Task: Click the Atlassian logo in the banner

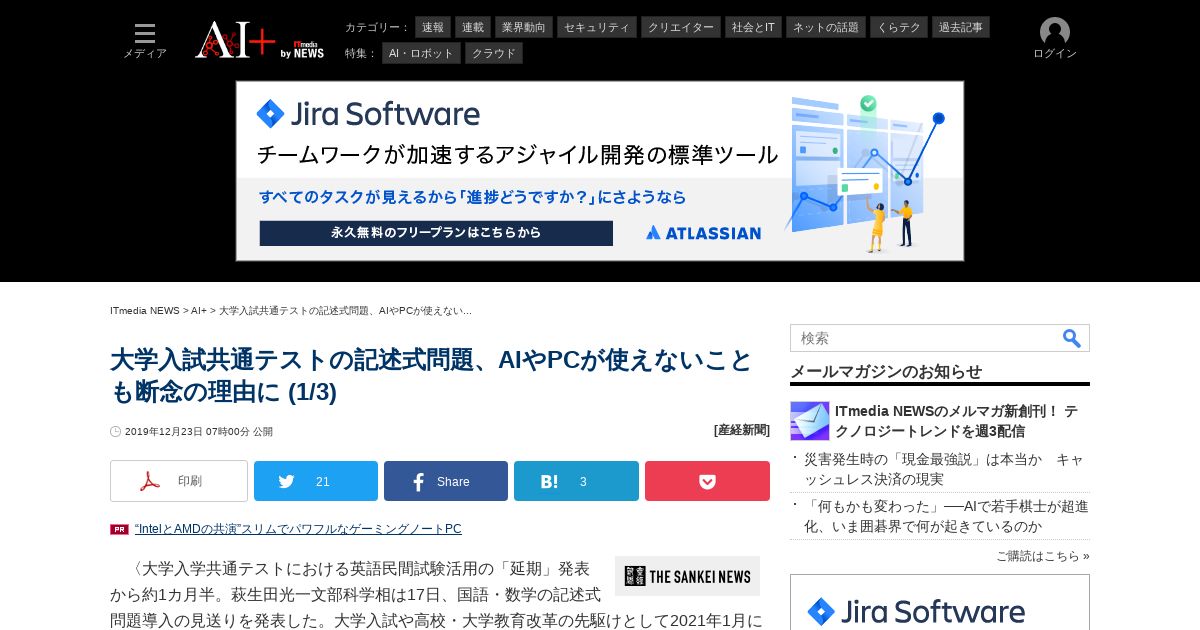Action: (703, 233)
